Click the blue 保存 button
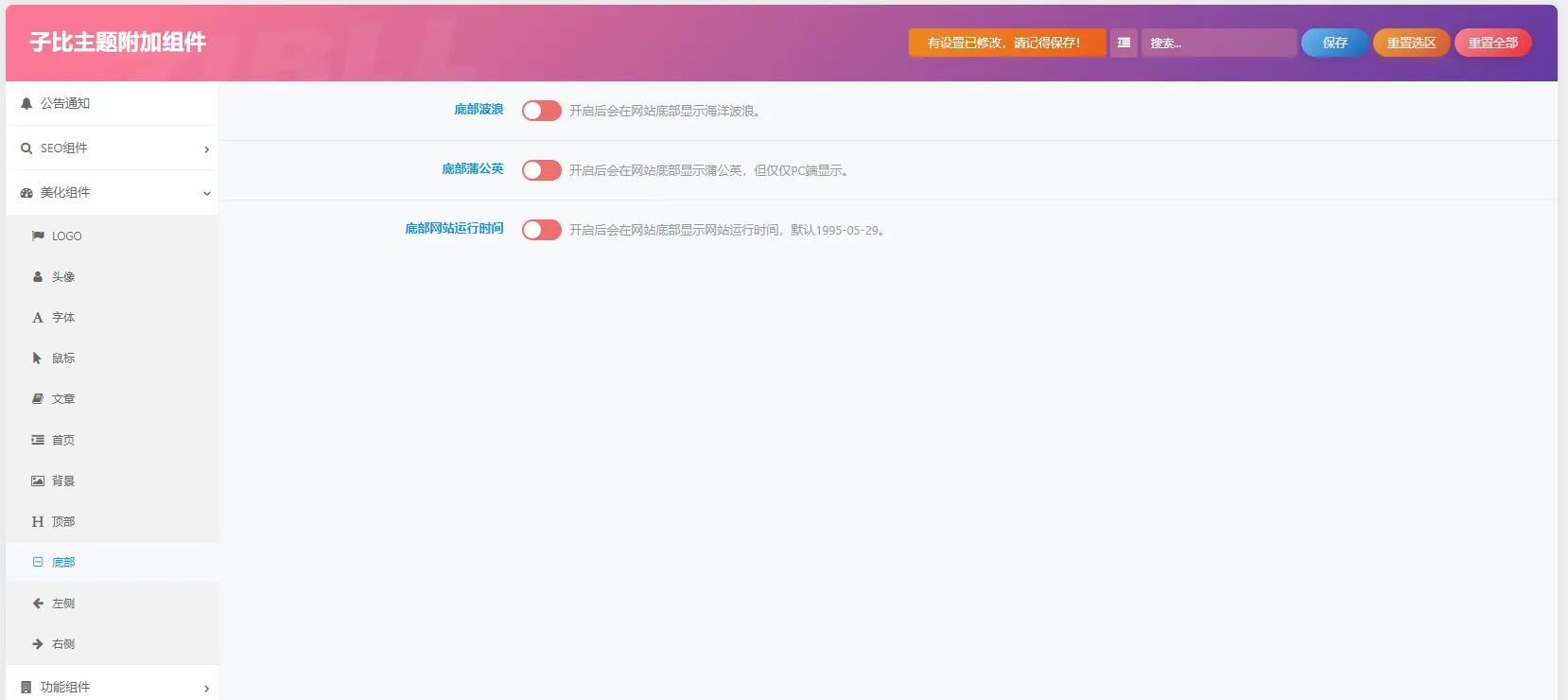The height and width of the screenshot is (700, 1568). click(1334, 43)
